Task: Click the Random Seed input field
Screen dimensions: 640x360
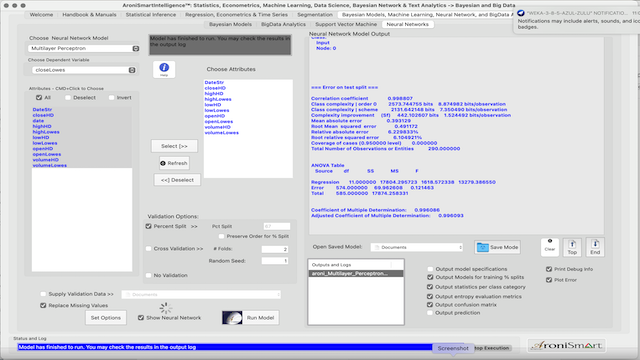Action: pos(275,261)
